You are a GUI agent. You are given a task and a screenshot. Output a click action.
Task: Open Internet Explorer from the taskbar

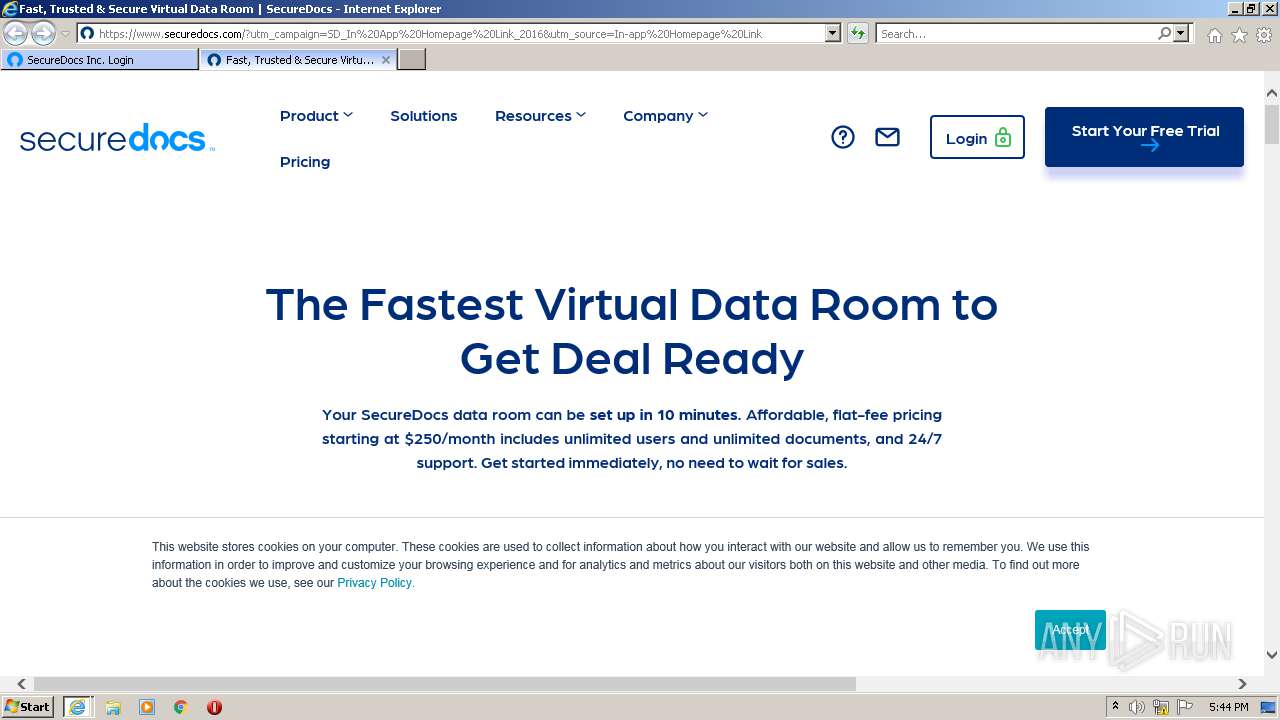click(x=77, y=707)
